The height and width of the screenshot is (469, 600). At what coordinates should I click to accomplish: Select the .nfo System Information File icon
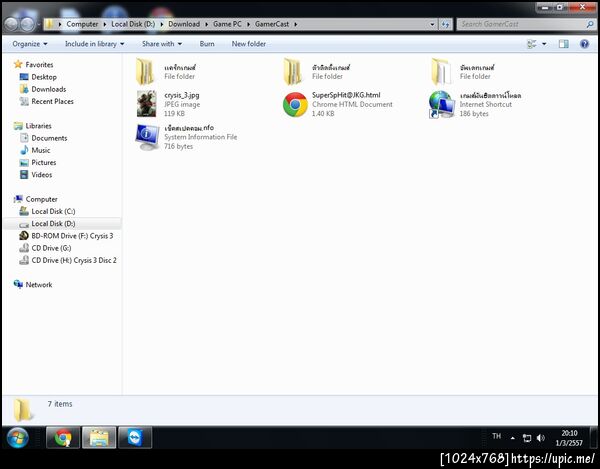click(147, 137)
